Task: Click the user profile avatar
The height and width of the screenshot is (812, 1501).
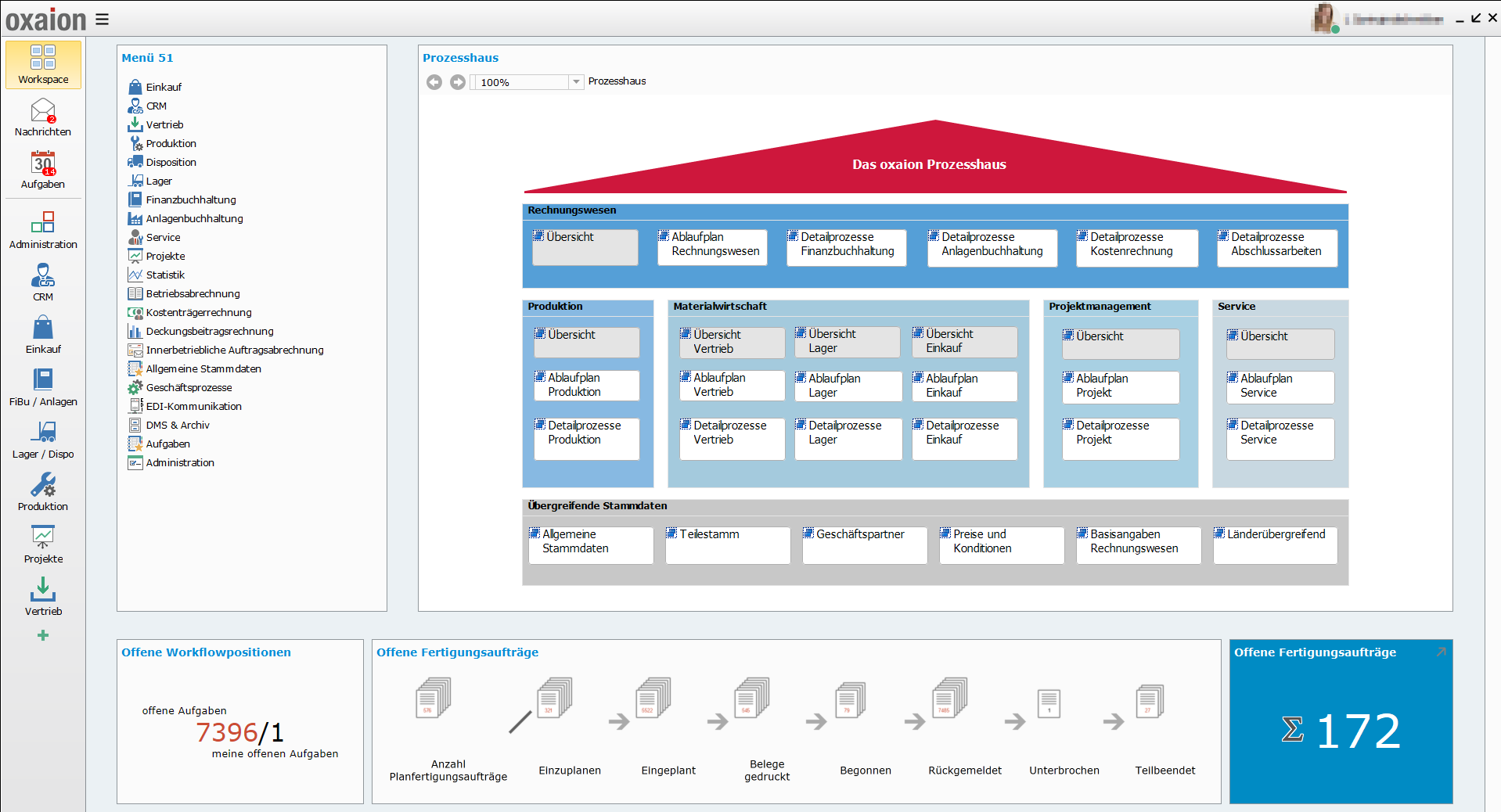Action: pos(1324,18)
